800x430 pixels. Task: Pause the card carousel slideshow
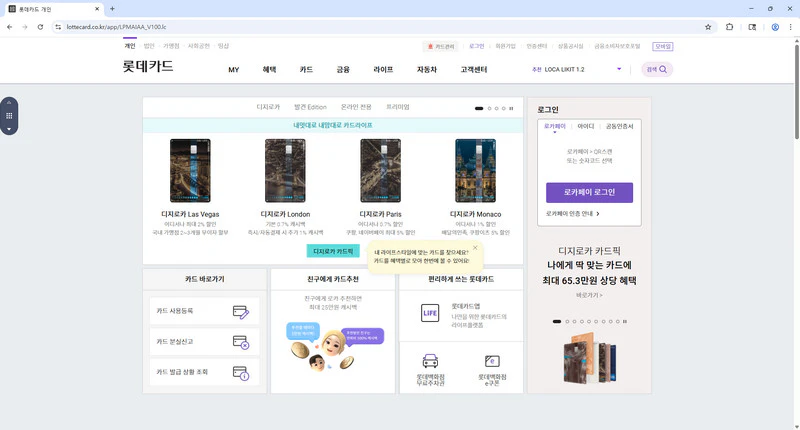tap(511, 108)
